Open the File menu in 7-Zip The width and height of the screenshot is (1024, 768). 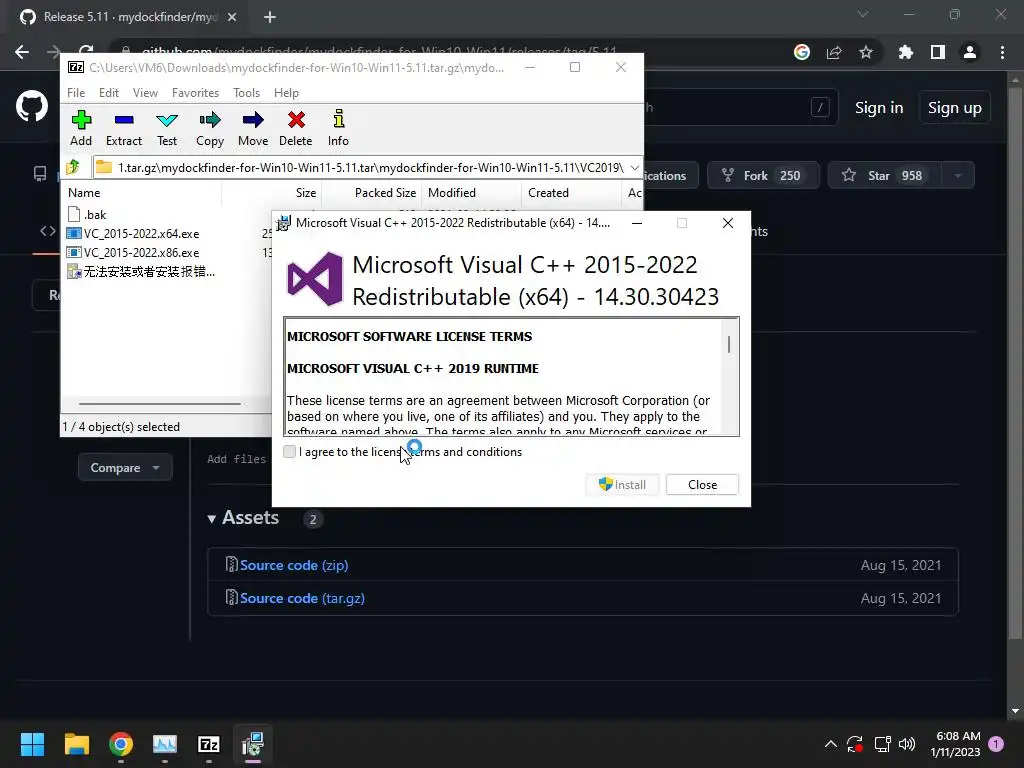point(76,93)
